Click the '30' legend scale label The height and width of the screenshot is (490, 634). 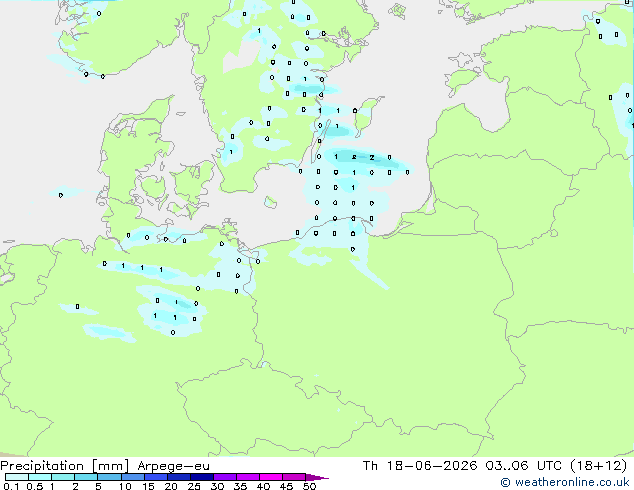217,486
